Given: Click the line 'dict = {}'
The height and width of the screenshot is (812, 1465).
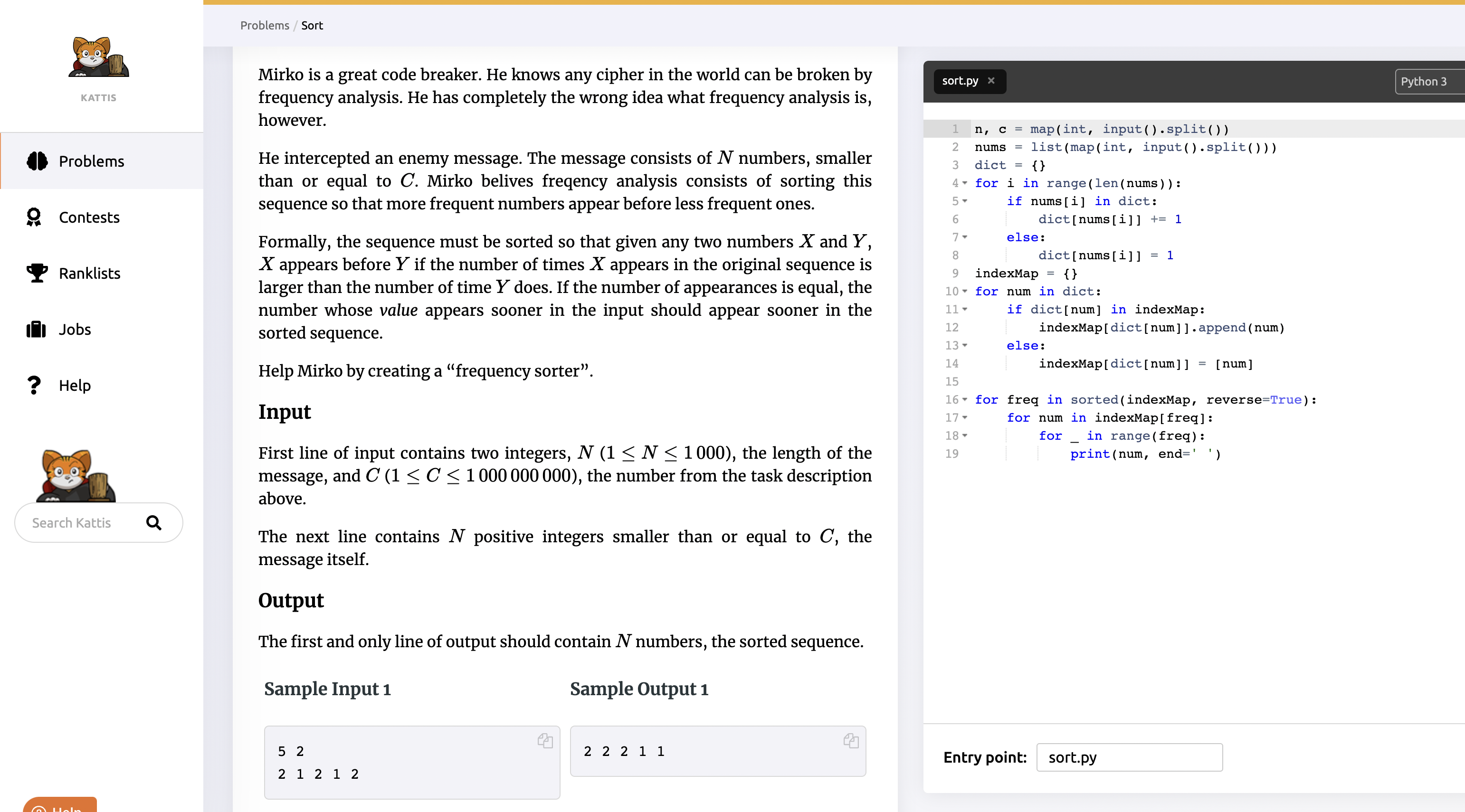Looking at the screenshot, I should click(x=1009, y=165).
